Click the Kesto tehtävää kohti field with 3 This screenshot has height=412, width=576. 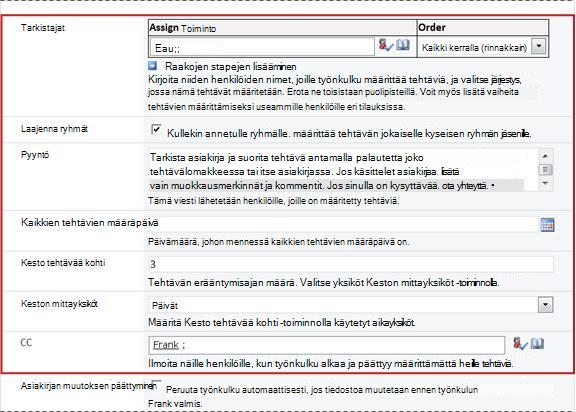(351, 264)
